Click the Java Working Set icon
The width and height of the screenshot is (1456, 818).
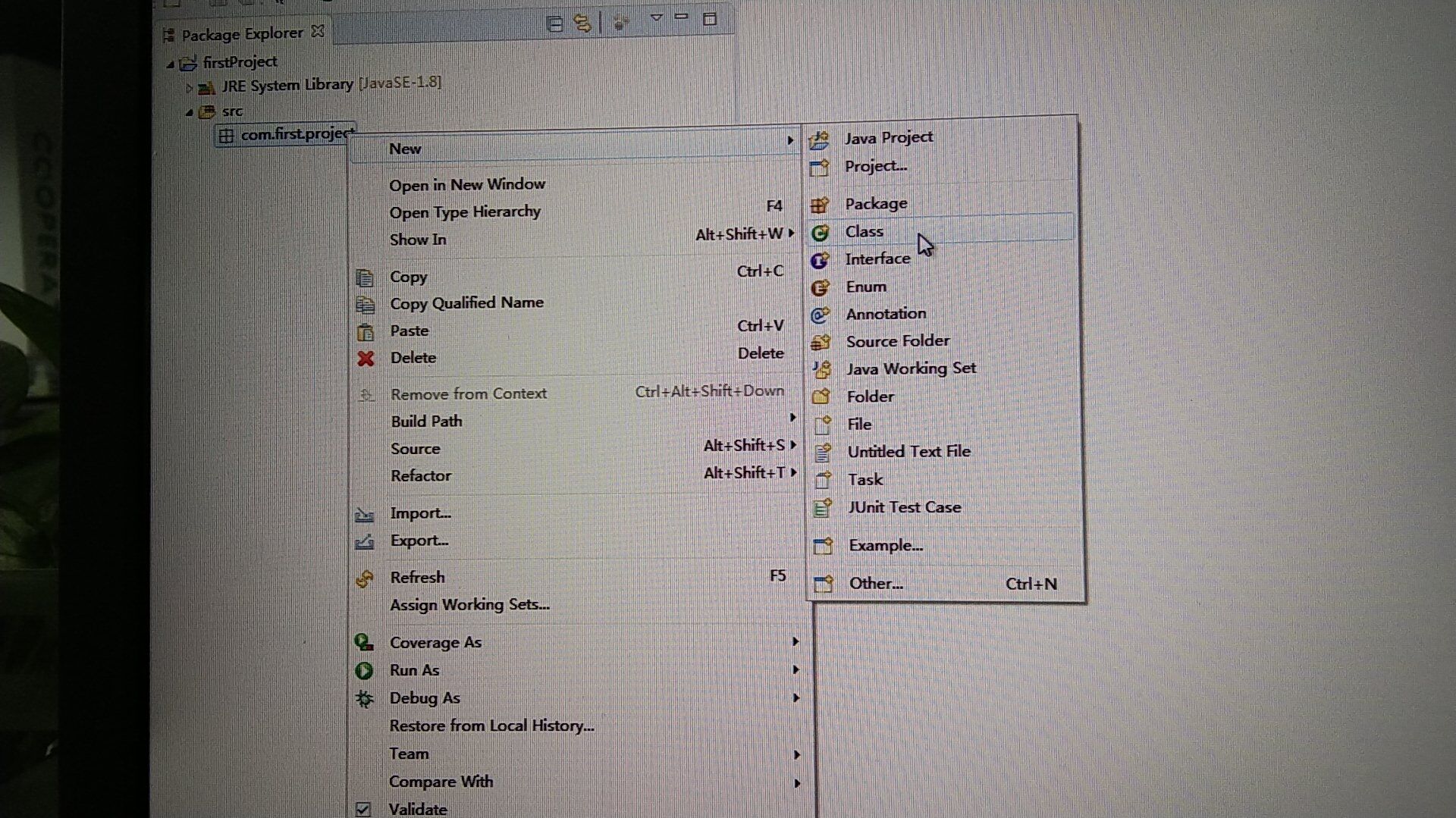pos(821,370)
